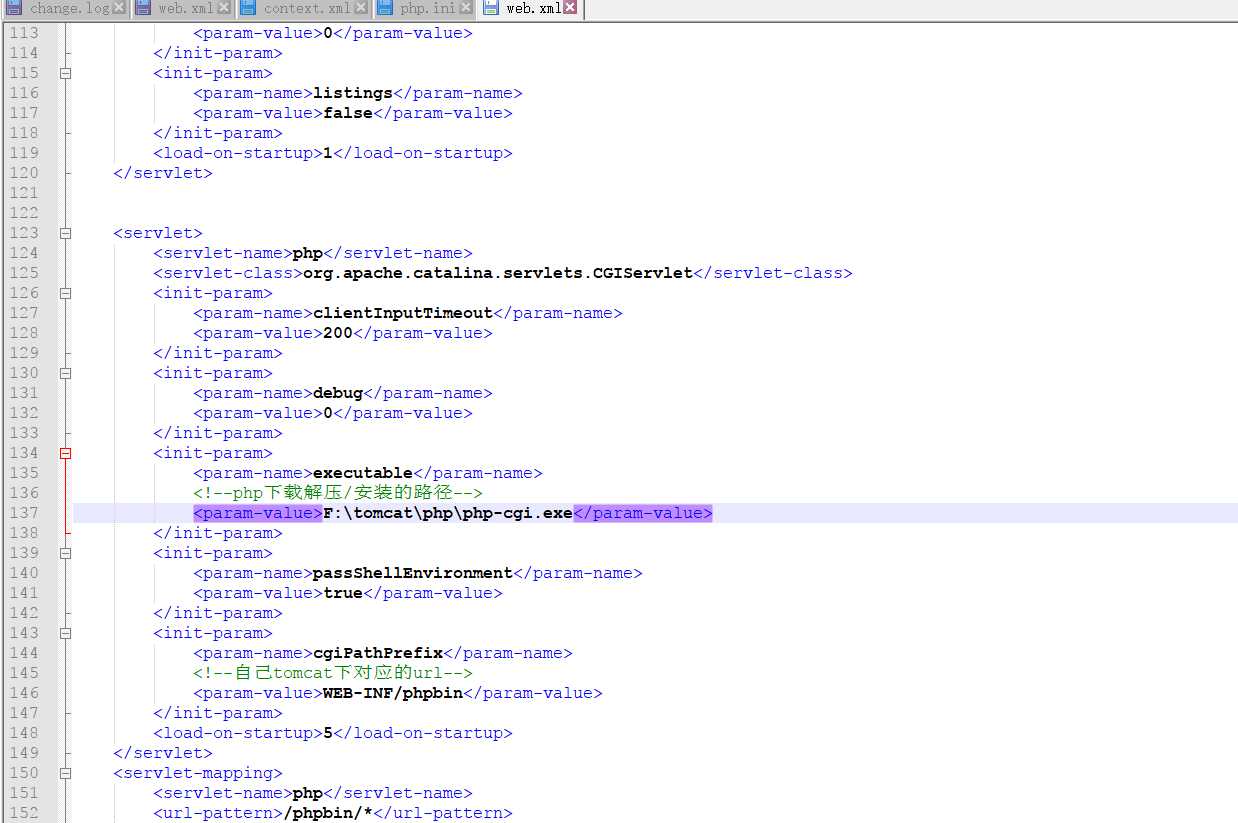This screenshot has width=1238, height=823.
Task: Click the word executable on line 135
Action: (x=363, y=473)
